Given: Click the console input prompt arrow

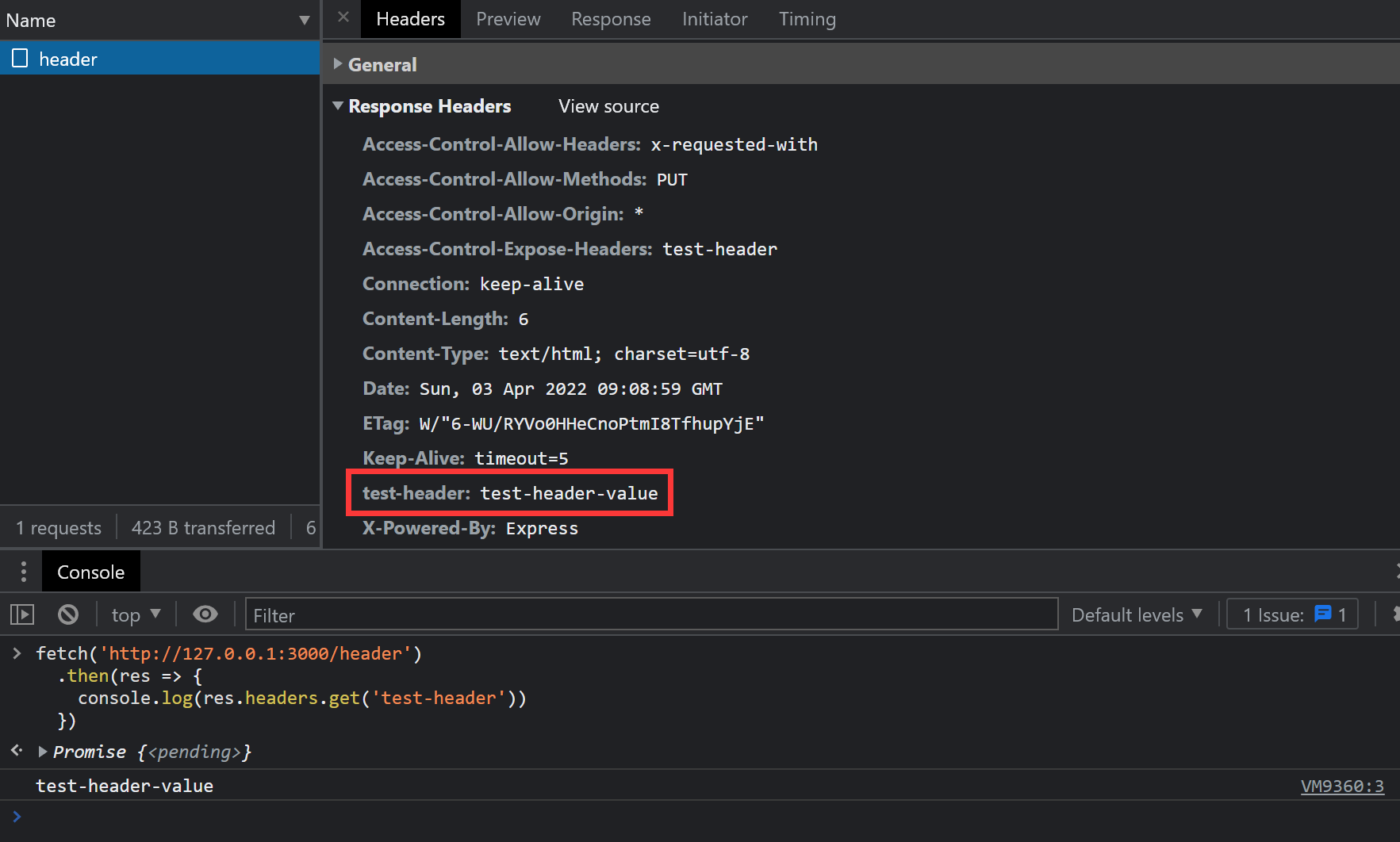Looking at the screenshot, I should (17, 816).
